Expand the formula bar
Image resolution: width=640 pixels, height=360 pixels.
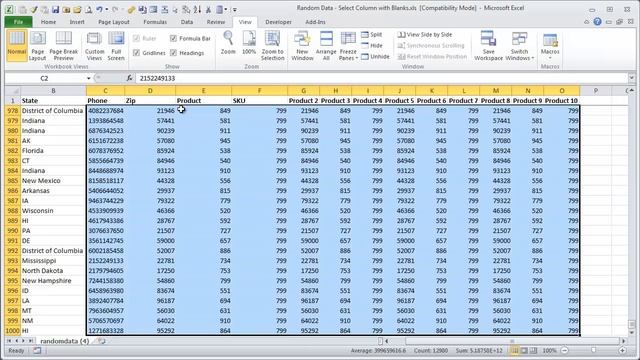click(x=631, y=78)
